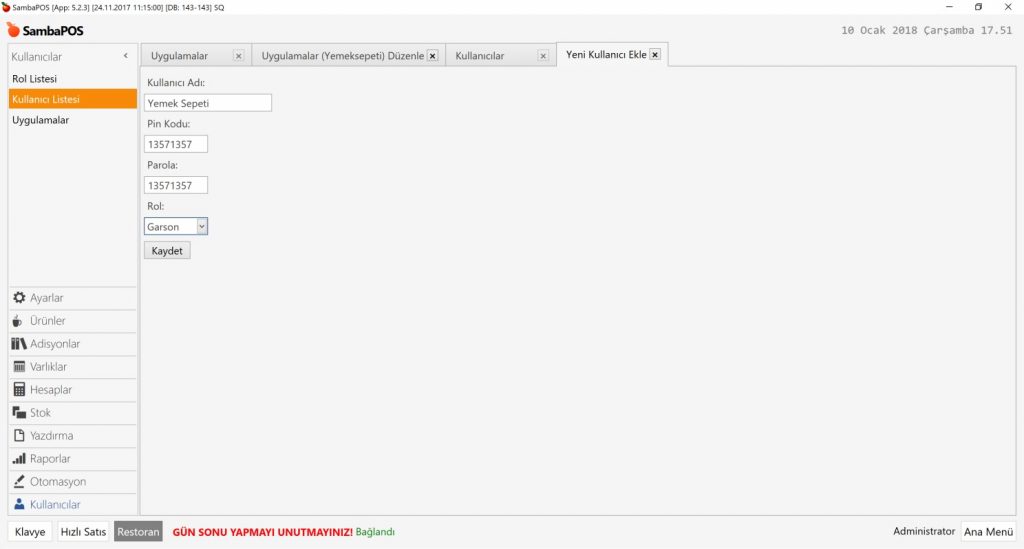This screenshot has height=549, width=1024.
Task: Close the Yeni Kullanıcı Ekle tab
Action: click(x=655, y=55)
